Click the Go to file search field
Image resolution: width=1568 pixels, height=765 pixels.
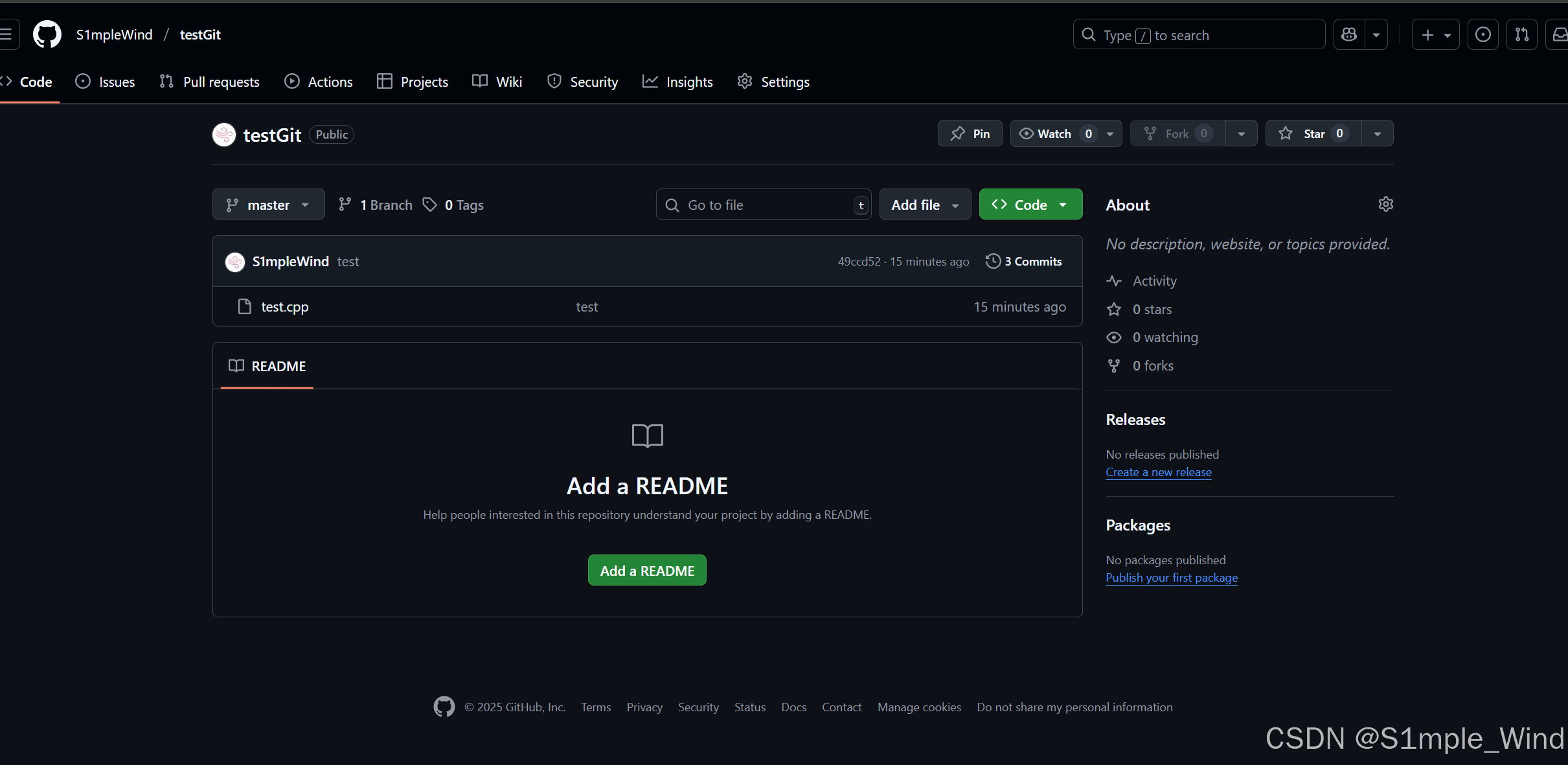[x=764, y=205]
